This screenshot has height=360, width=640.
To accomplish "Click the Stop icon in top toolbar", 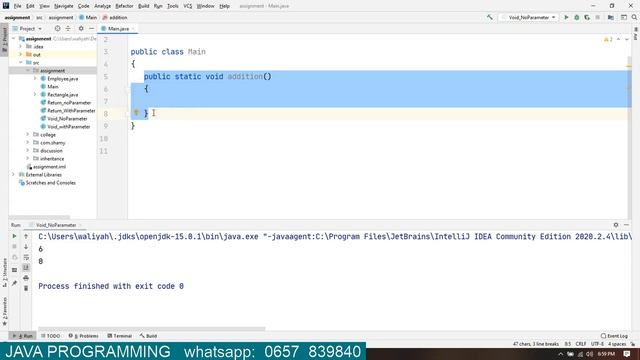I will pos(598,18).
